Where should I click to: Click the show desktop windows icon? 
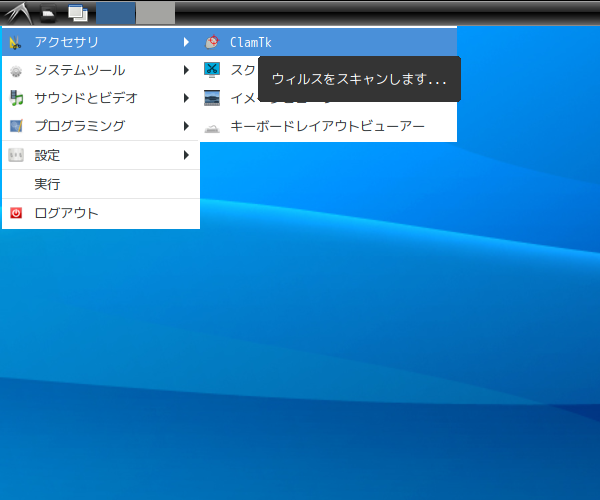pos(78,13)
